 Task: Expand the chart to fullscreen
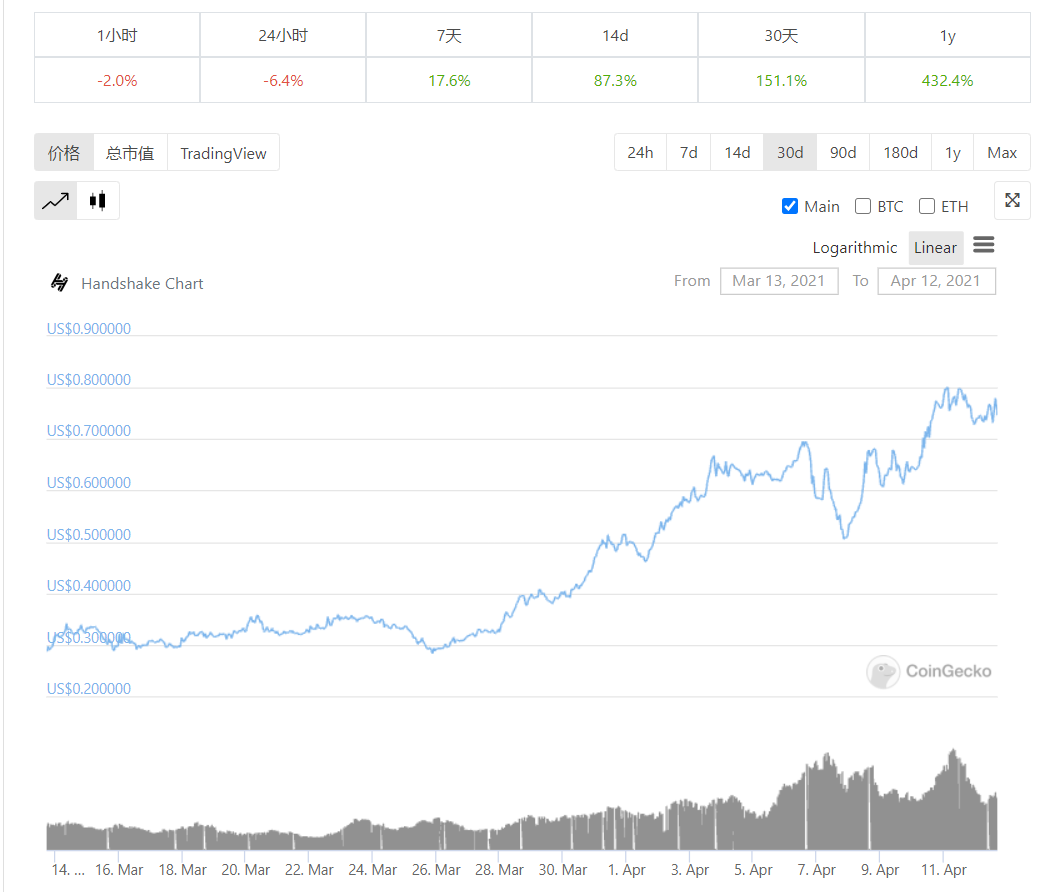click(x=1012, y=200)
